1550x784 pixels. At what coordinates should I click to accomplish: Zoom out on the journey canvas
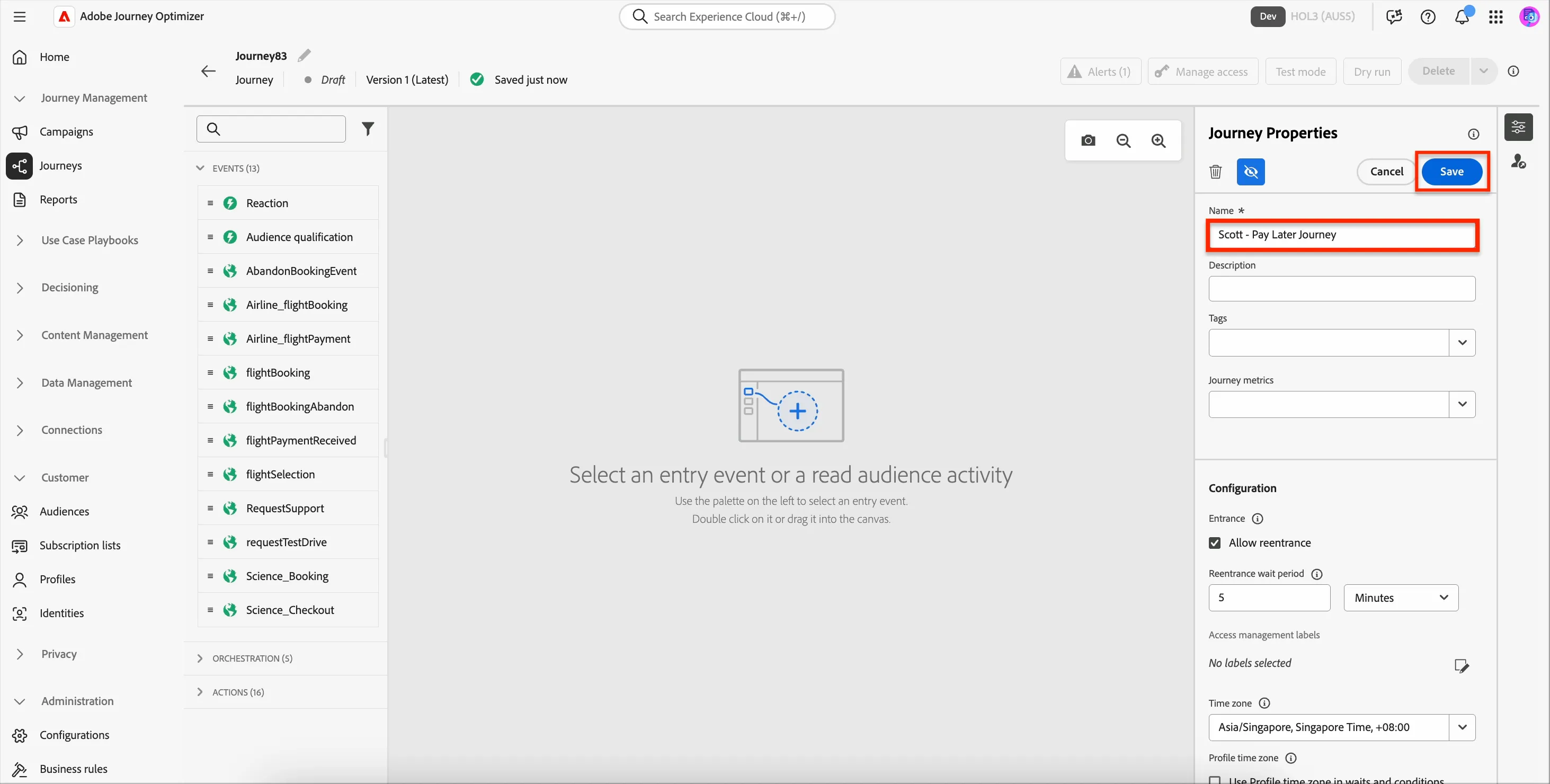[x=1124, y=140]
